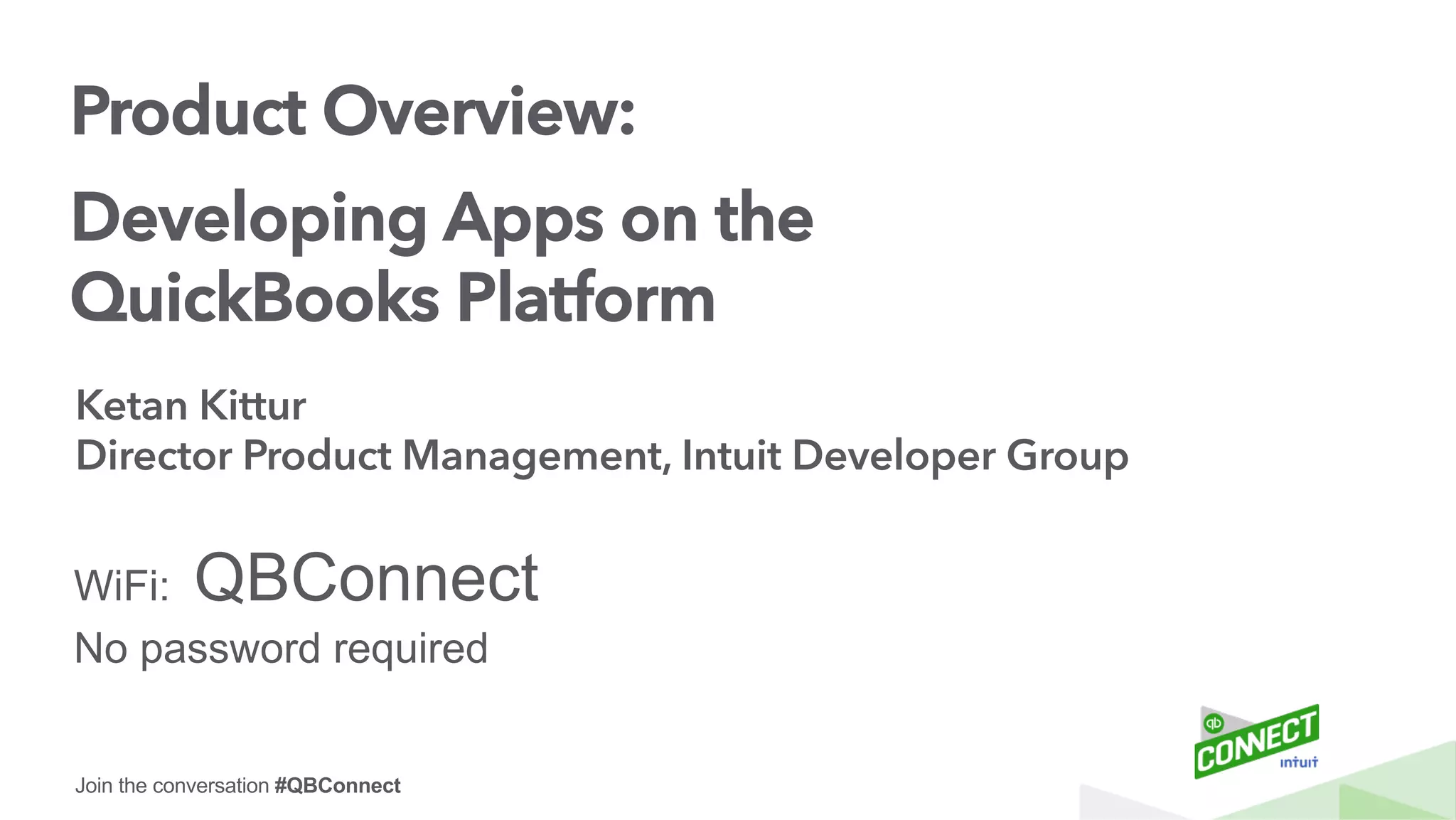Click the small round qb icon in logo
The image size is (1456, 820).
[1213, 724]
